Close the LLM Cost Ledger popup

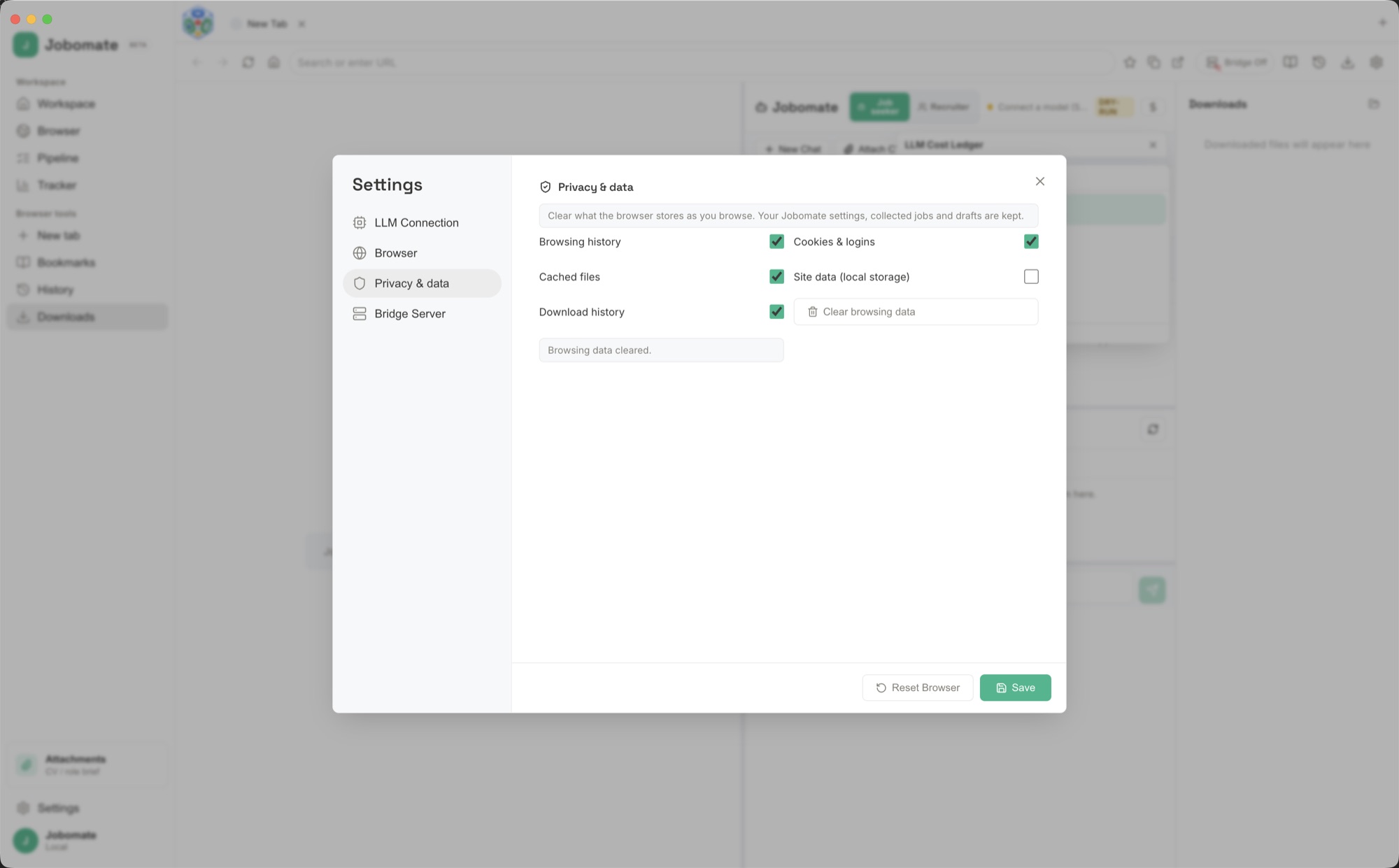tap(1153, 145)
